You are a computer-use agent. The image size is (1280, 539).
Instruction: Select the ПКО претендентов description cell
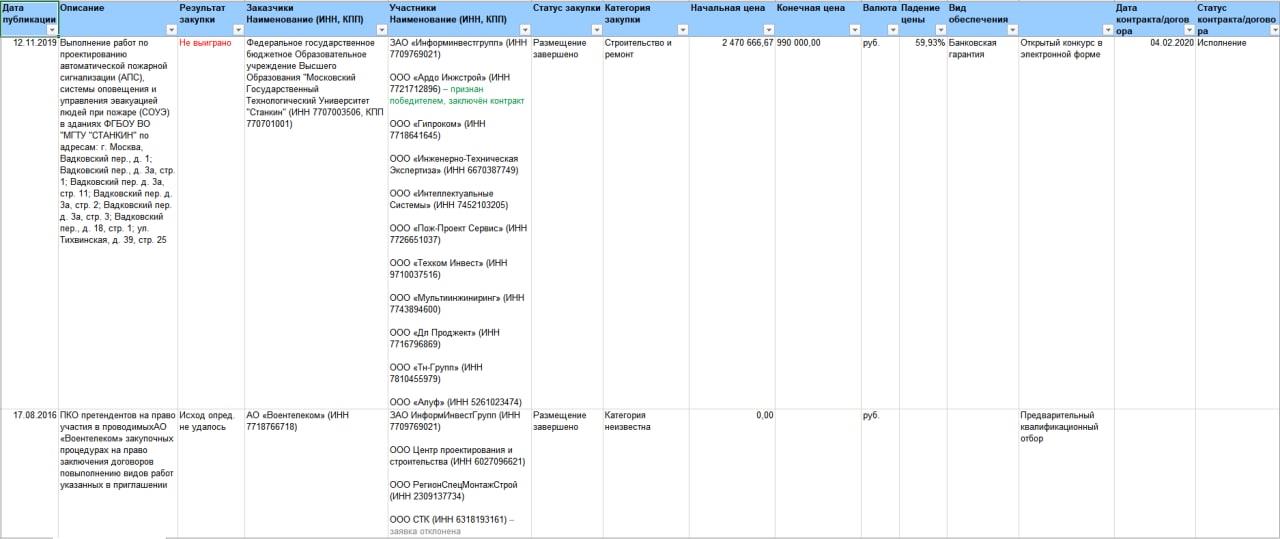pyautogui.click(x=118, y=474)
